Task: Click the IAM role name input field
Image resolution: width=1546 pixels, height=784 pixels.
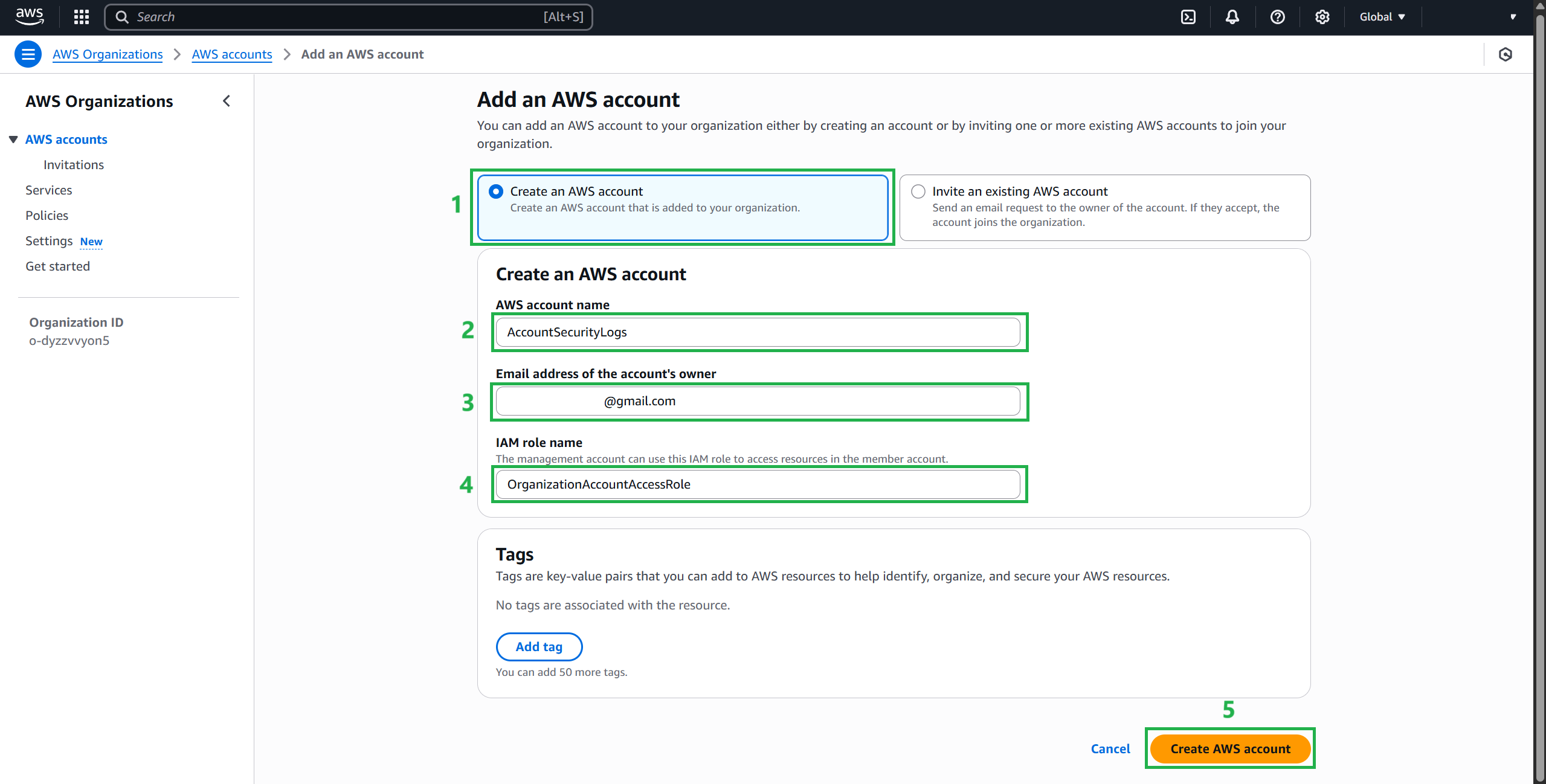Action: 757,484
